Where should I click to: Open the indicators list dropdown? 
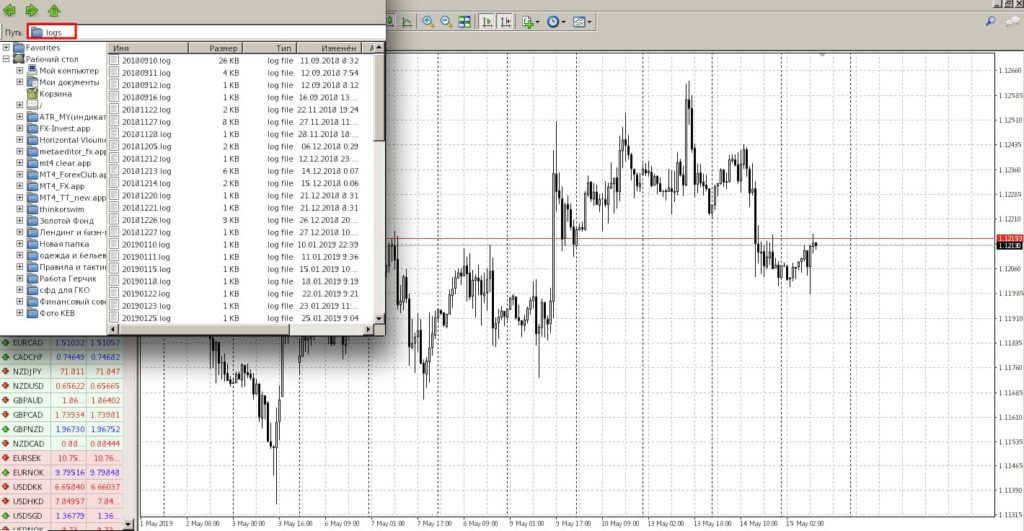pyautogui.click(x=530, y=21)
